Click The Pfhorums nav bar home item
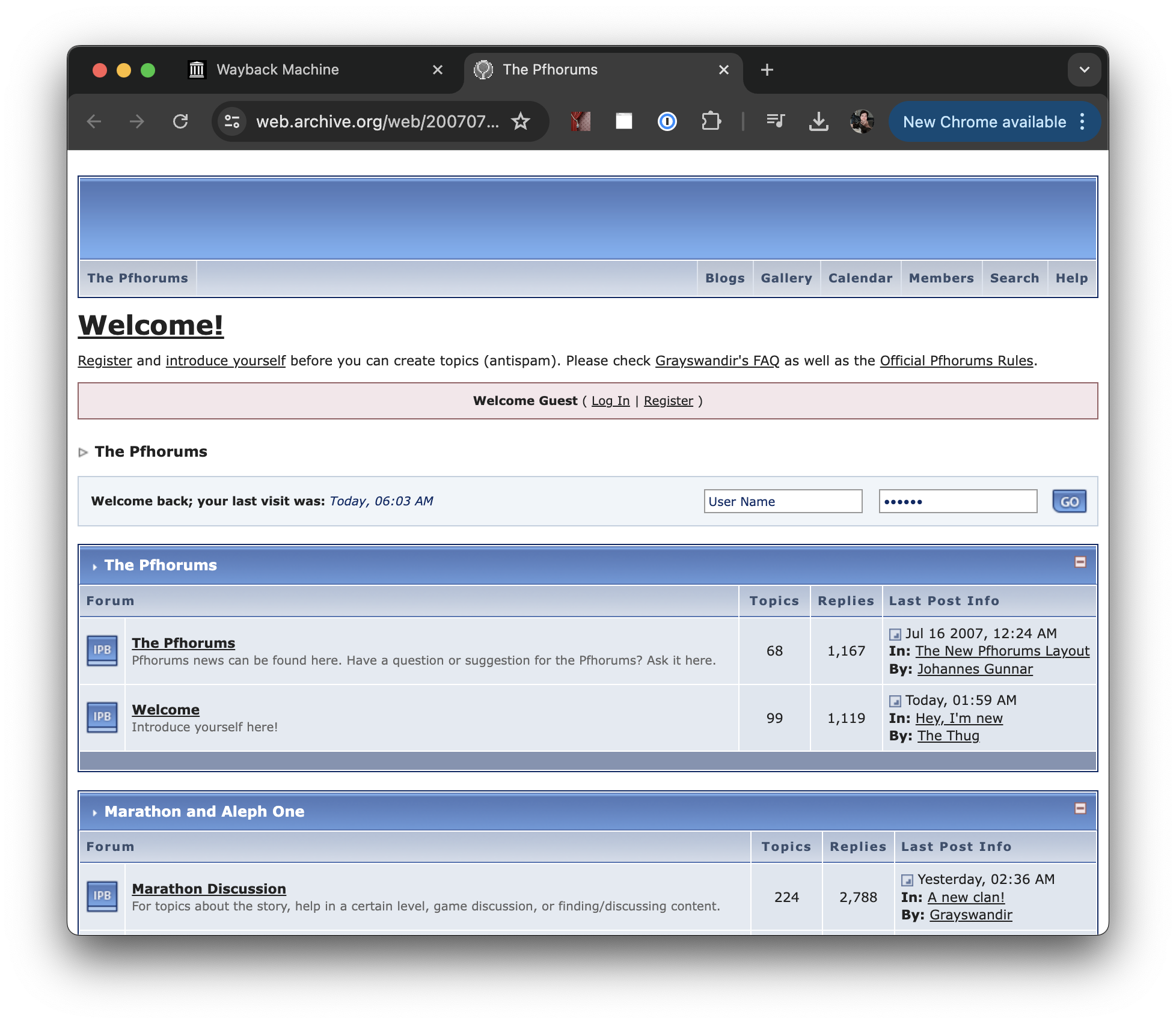Viewport: 1176px width, 1024px height. pos(138,278)
